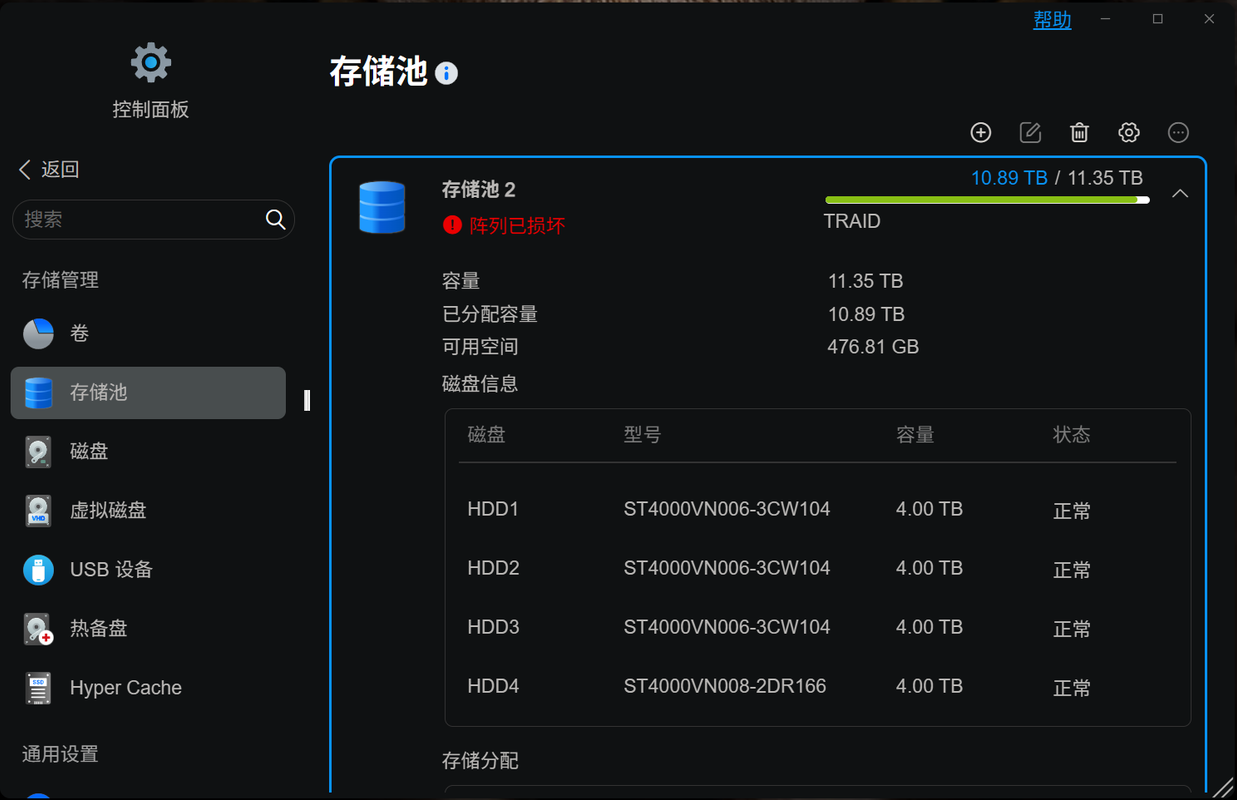Click the sidebar collapse handle
This screenshot has width=1237, height=800.
point(307,400)
